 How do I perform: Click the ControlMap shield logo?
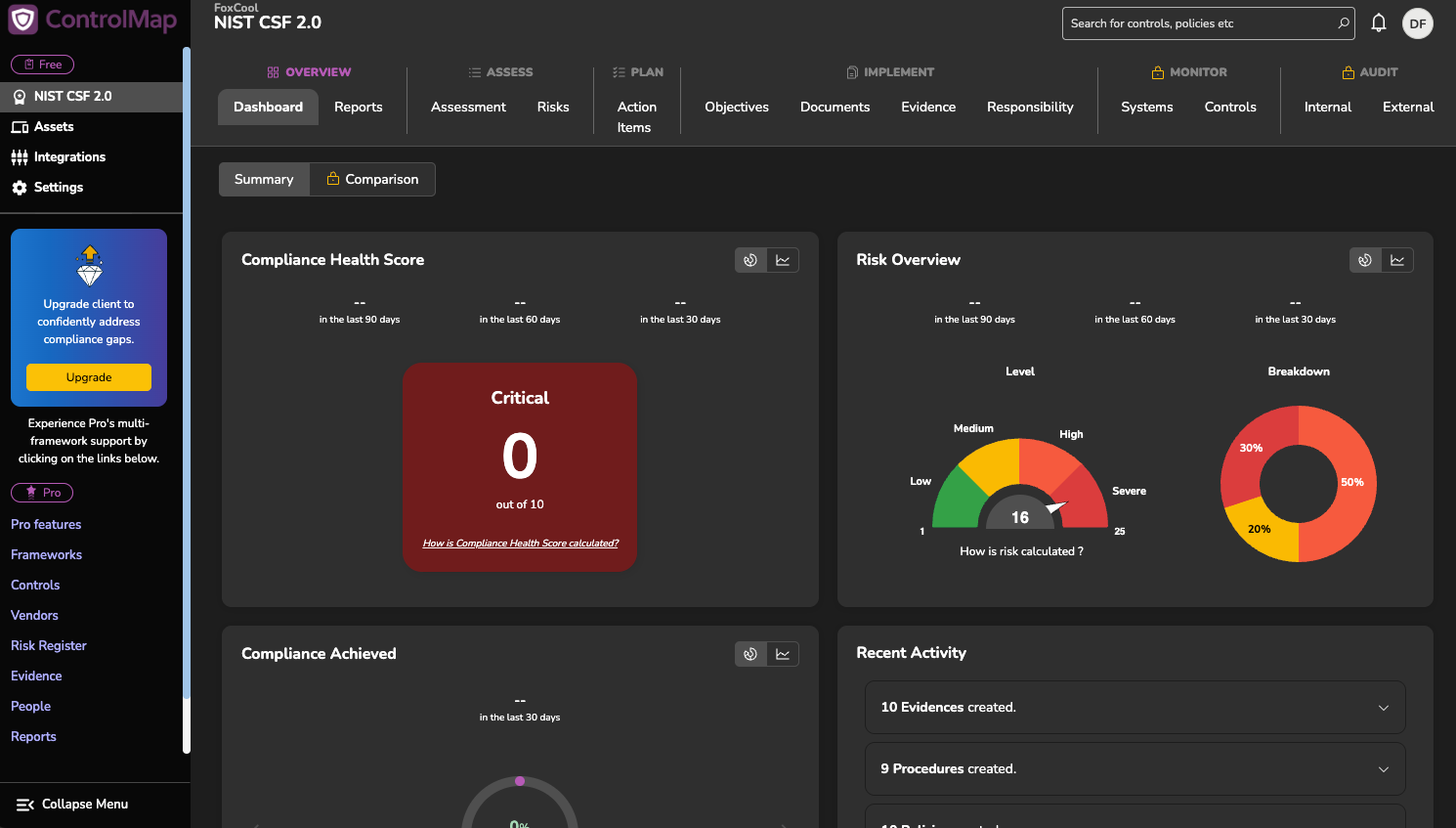pyautogui.click(x=23, y=20)
